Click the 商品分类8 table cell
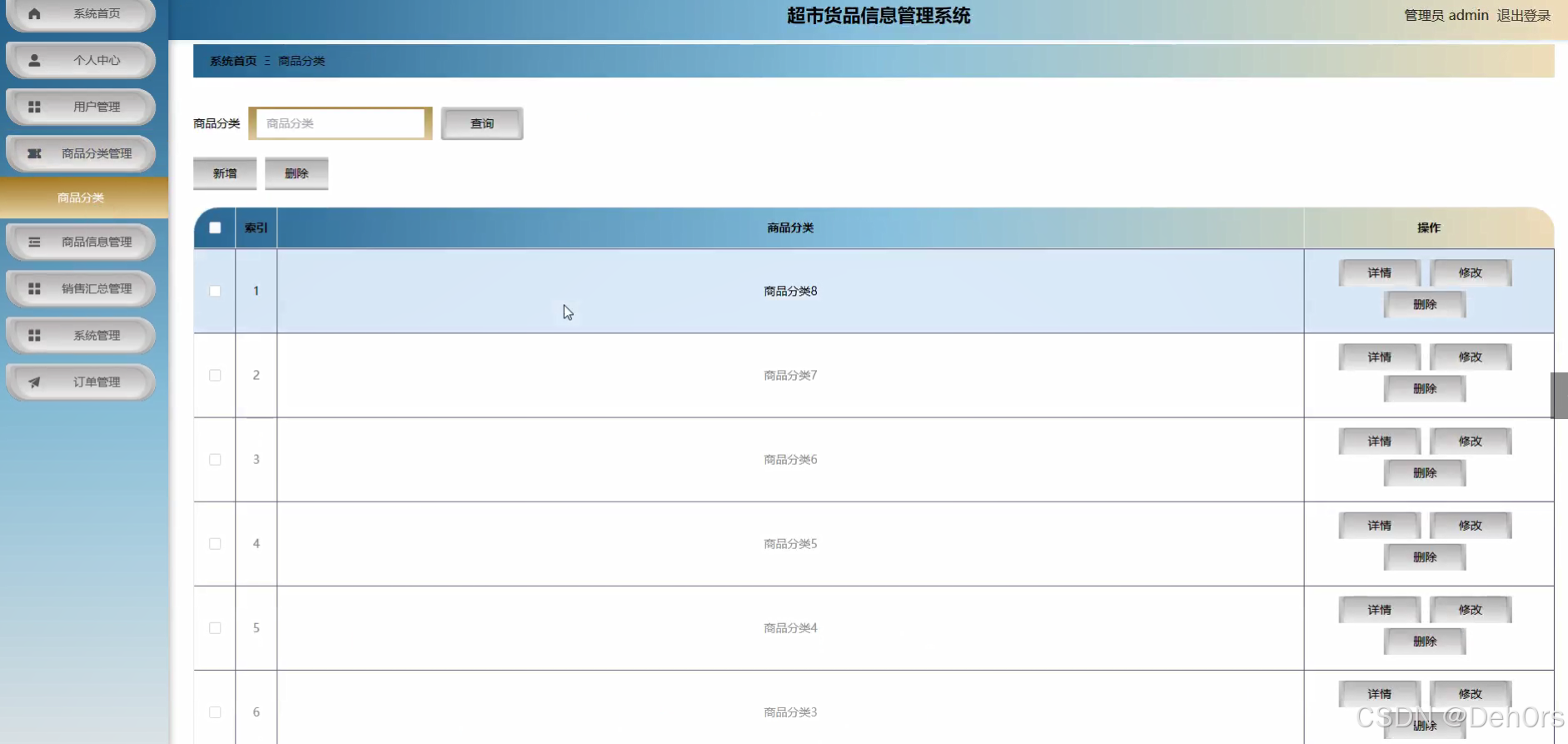Viewport: 1568px width, 744px height. [x=790, y=291]
